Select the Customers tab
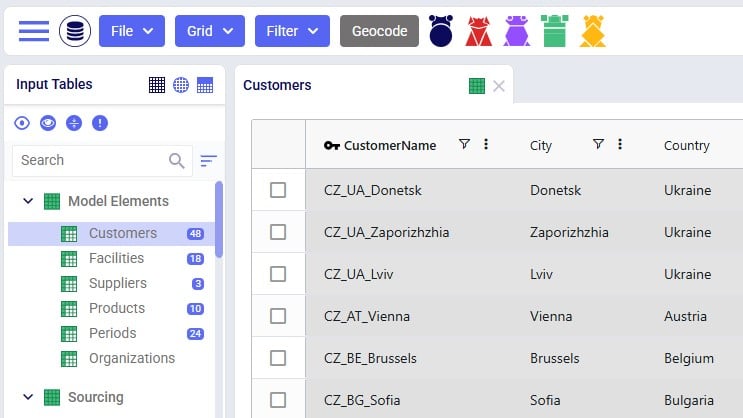Screen dimensions: 743x418 point(277,86)
